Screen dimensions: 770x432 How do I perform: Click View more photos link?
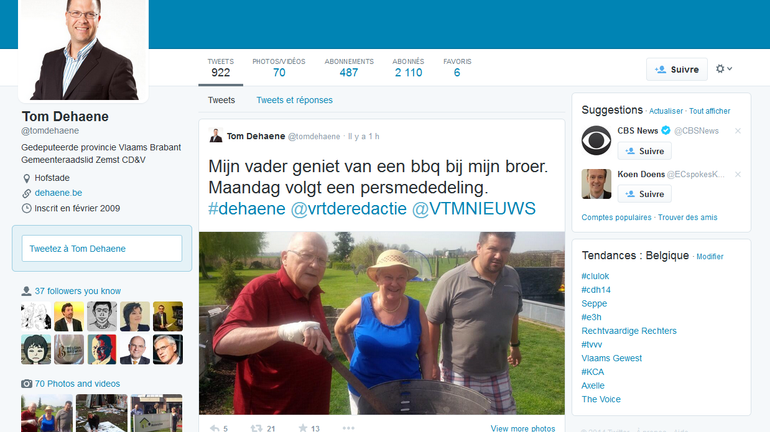click(x=522, y=428)
